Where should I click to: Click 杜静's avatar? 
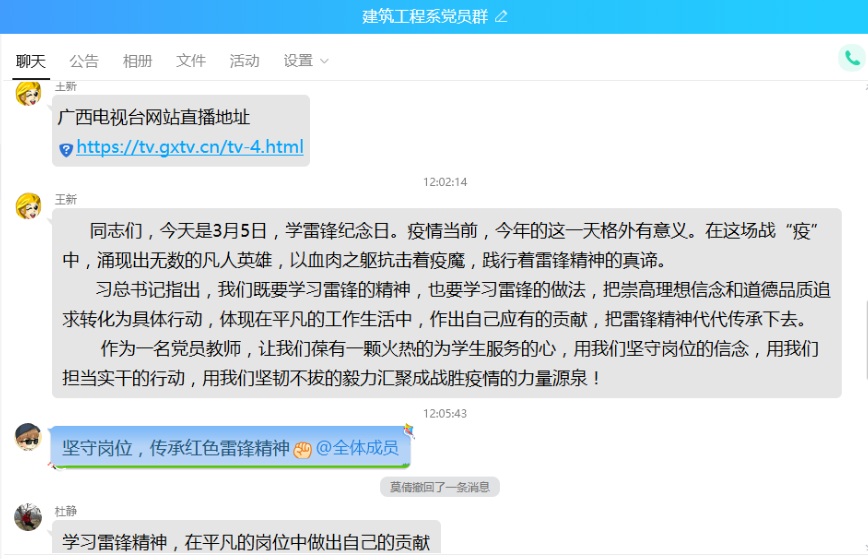[28, 517]
